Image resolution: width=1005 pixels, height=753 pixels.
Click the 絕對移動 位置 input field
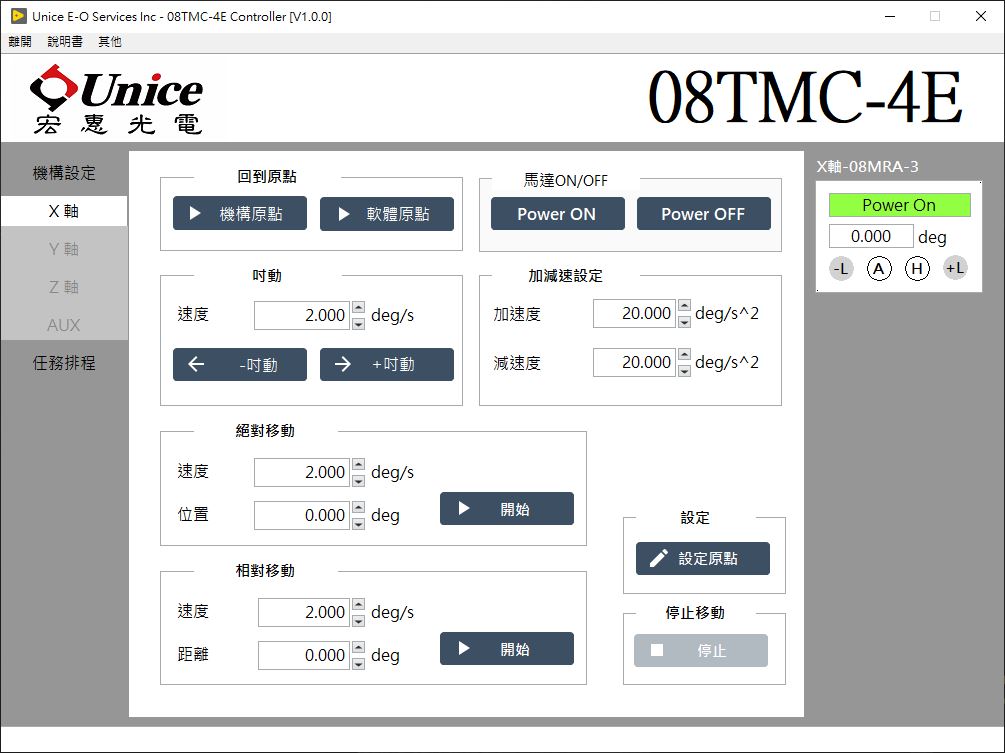click(302, 515)
